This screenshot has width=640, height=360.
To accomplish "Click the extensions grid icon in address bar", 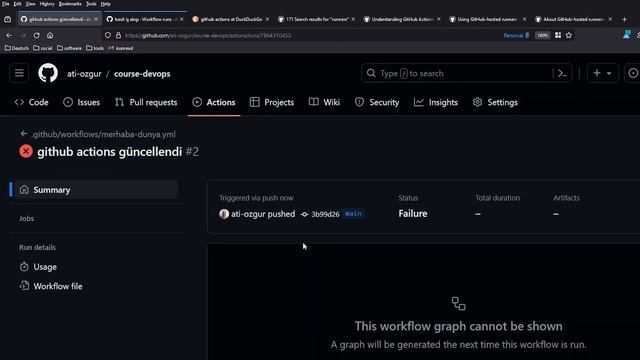I will 558,36.
